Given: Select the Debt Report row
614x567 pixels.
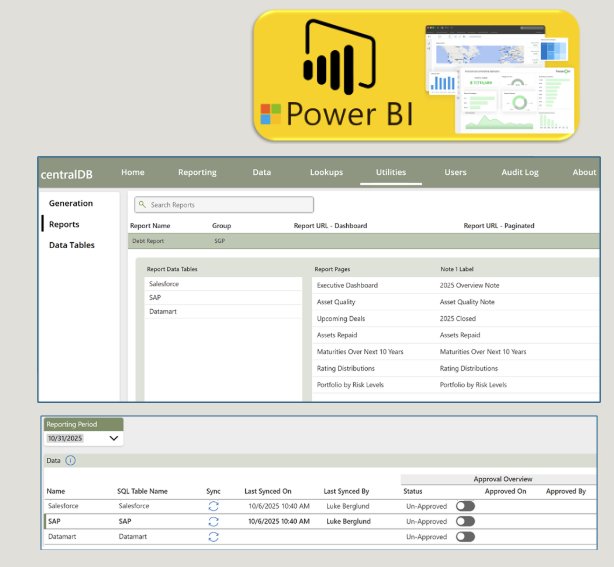Looking at the screenshot, I should [363, 241].
